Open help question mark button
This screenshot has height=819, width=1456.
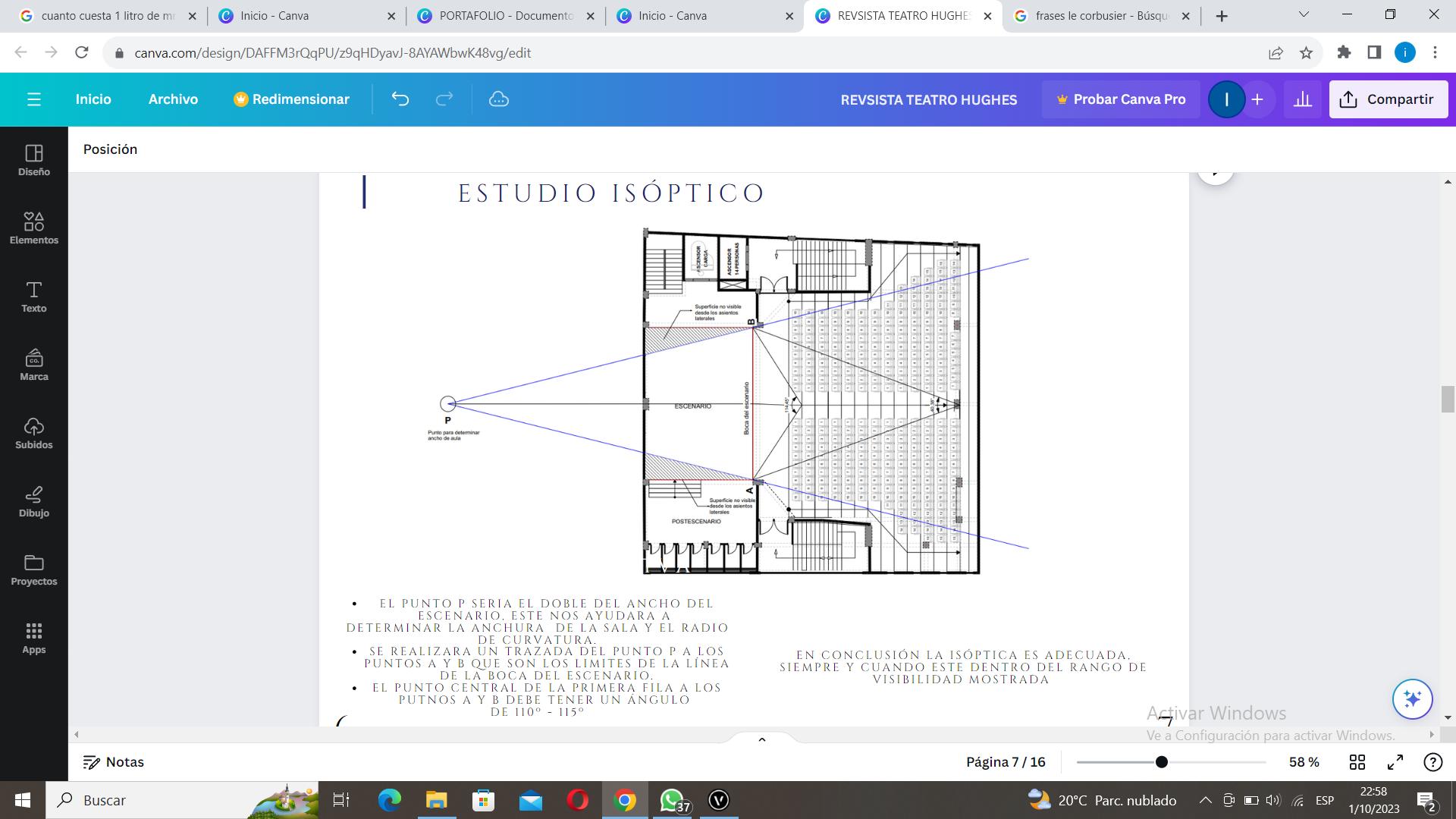click(x=1432, y=762)
